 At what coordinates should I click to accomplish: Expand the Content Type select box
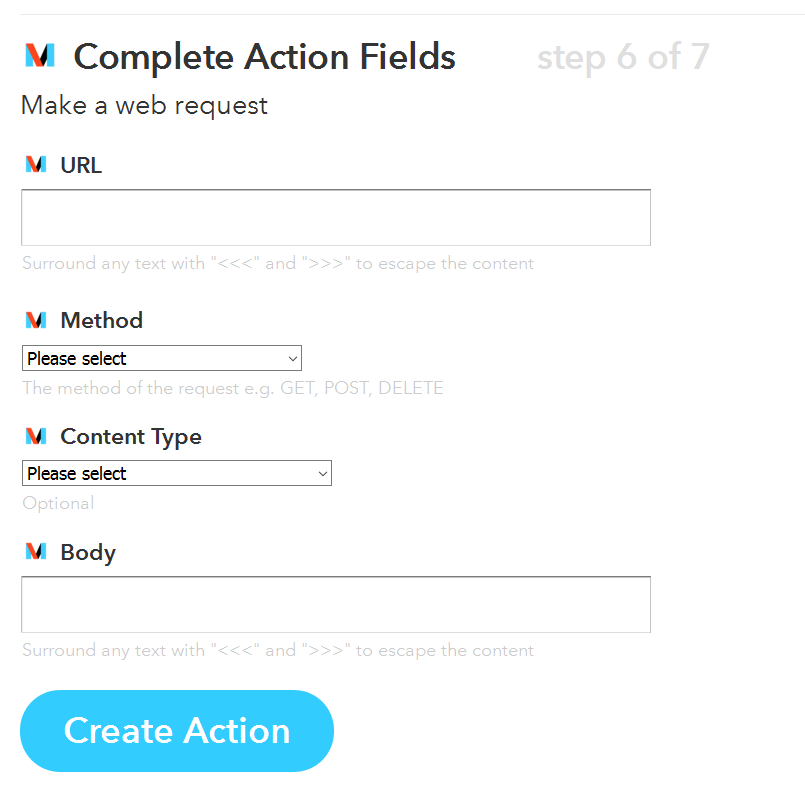[x=176, y=473]
